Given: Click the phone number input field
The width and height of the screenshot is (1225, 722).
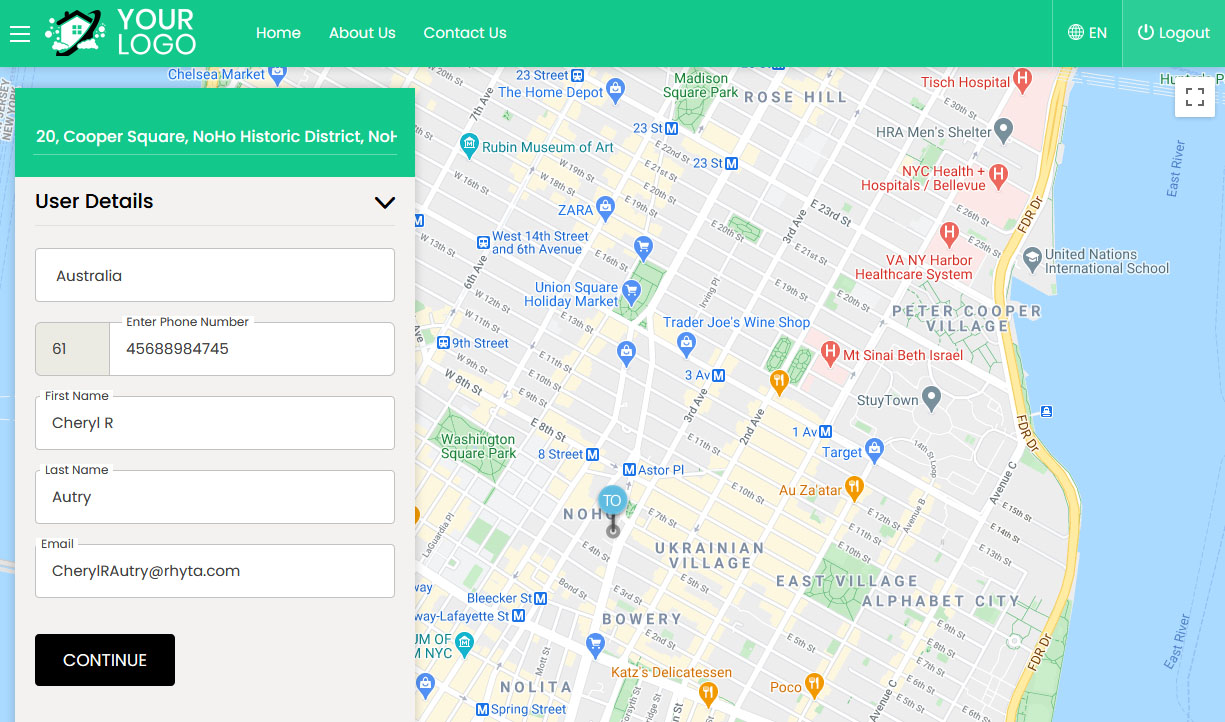Looking at the screenshot, I should click(x=252, y=349).
